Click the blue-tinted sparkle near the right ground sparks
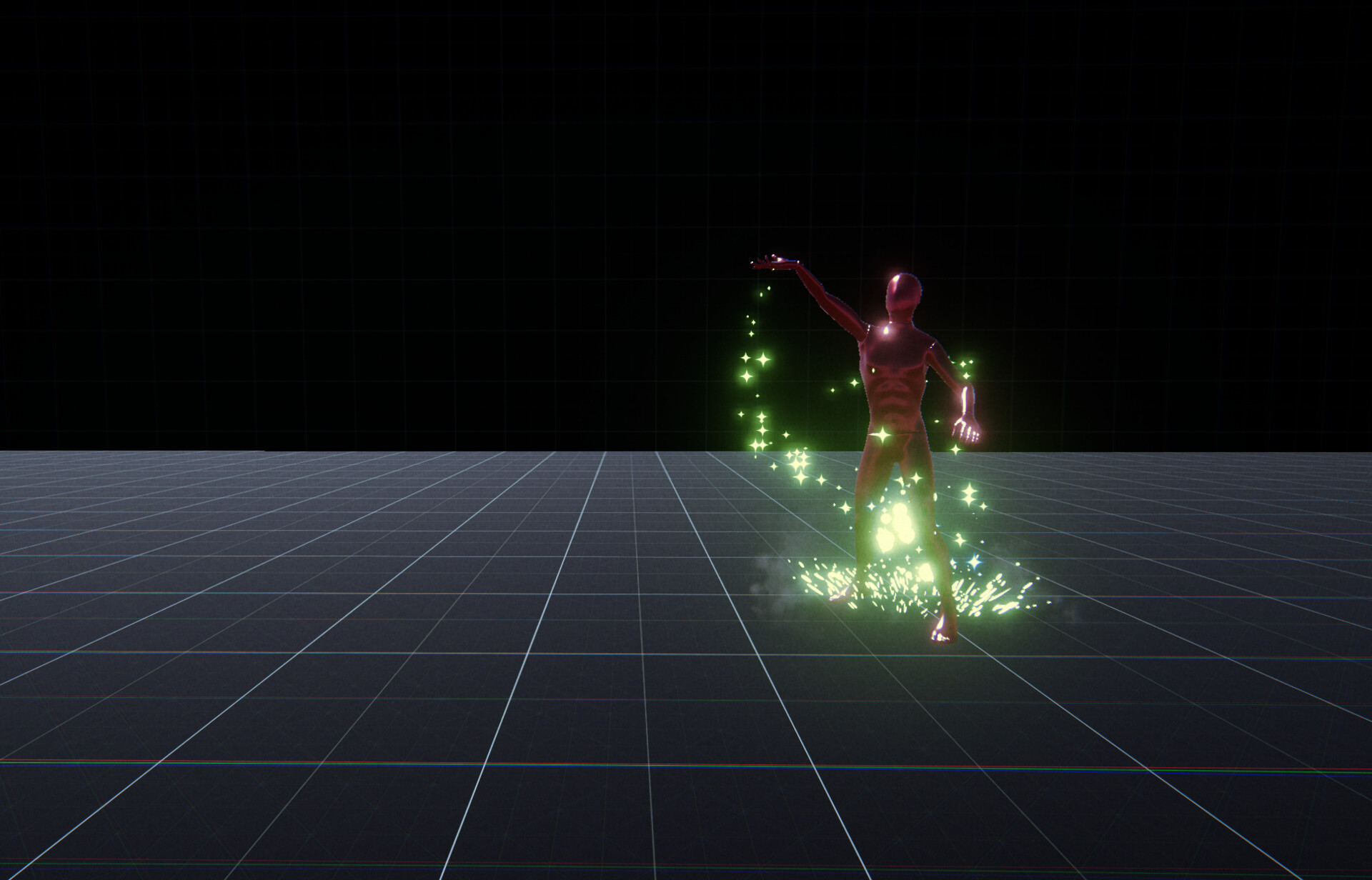This screenshot has height=880, width=1372. click(x=974, y=561)
